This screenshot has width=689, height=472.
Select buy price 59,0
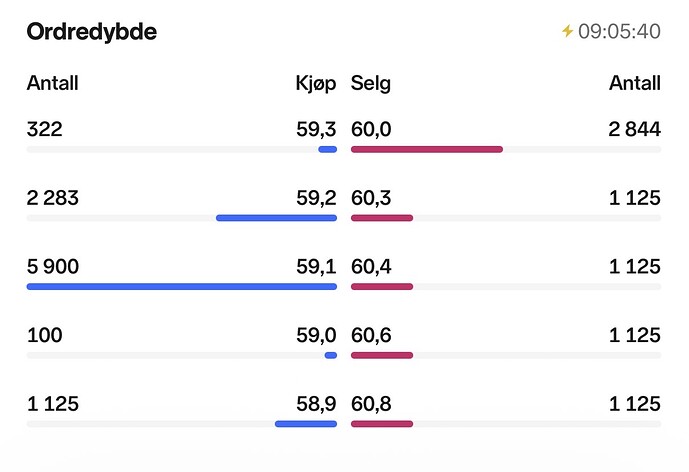(x=316, y=335)
